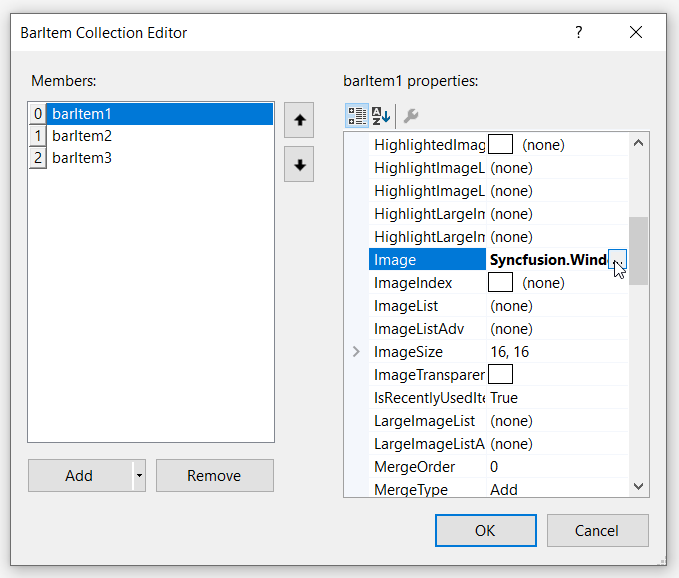Open Image property ellipsis editor

point(618,259)
